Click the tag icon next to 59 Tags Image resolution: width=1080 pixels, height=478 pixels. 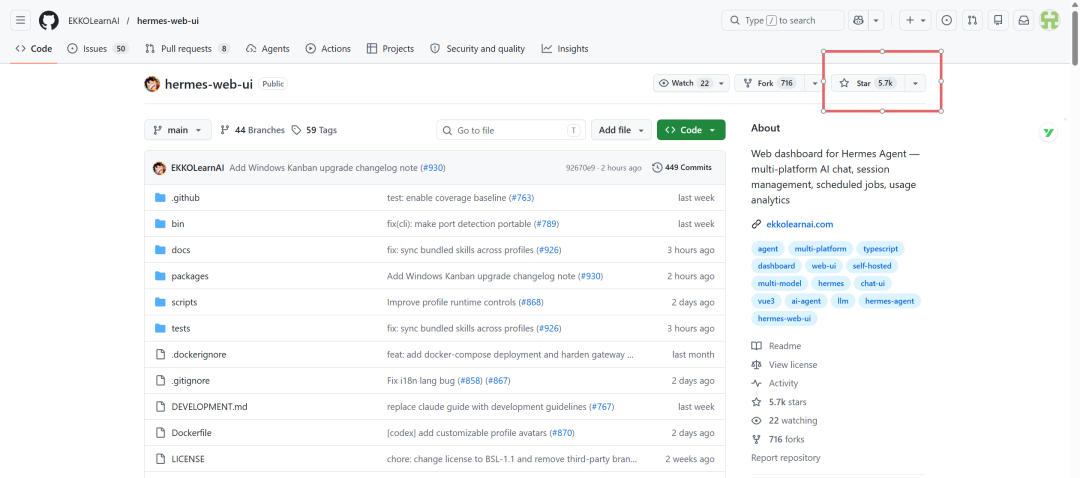click(296, 130)
